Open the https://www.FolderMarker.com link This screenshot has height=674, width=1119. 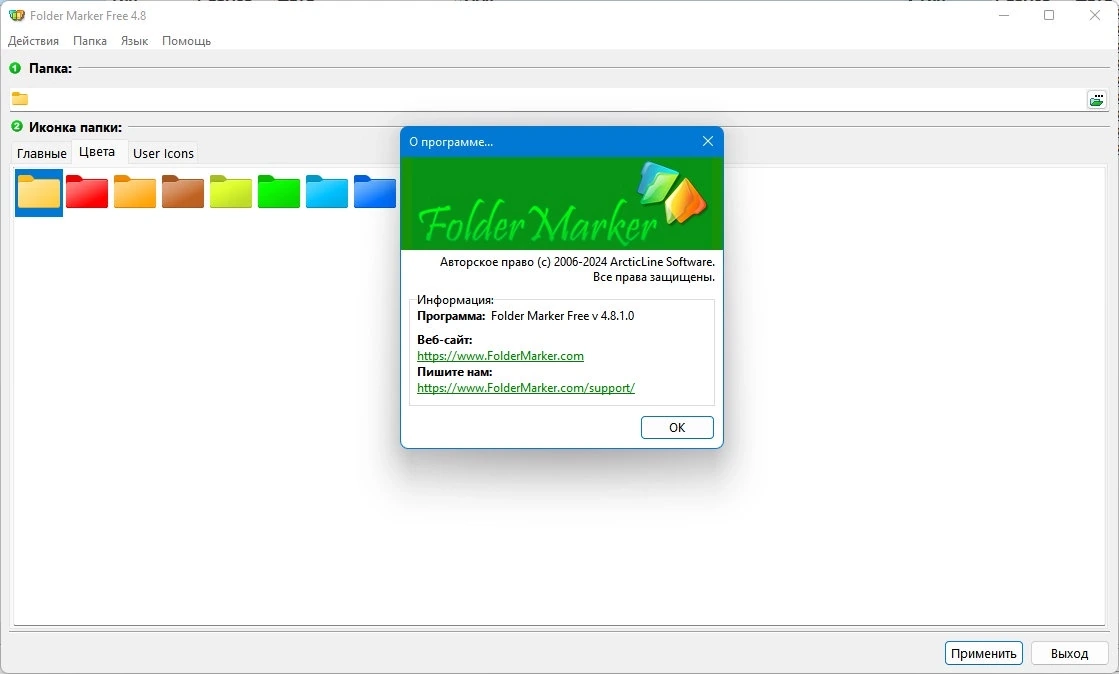[500, 356]
